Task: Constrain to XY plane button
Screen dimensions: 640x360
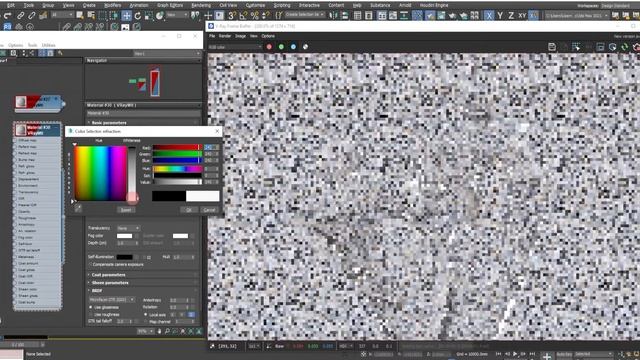Action: (522, 16)
